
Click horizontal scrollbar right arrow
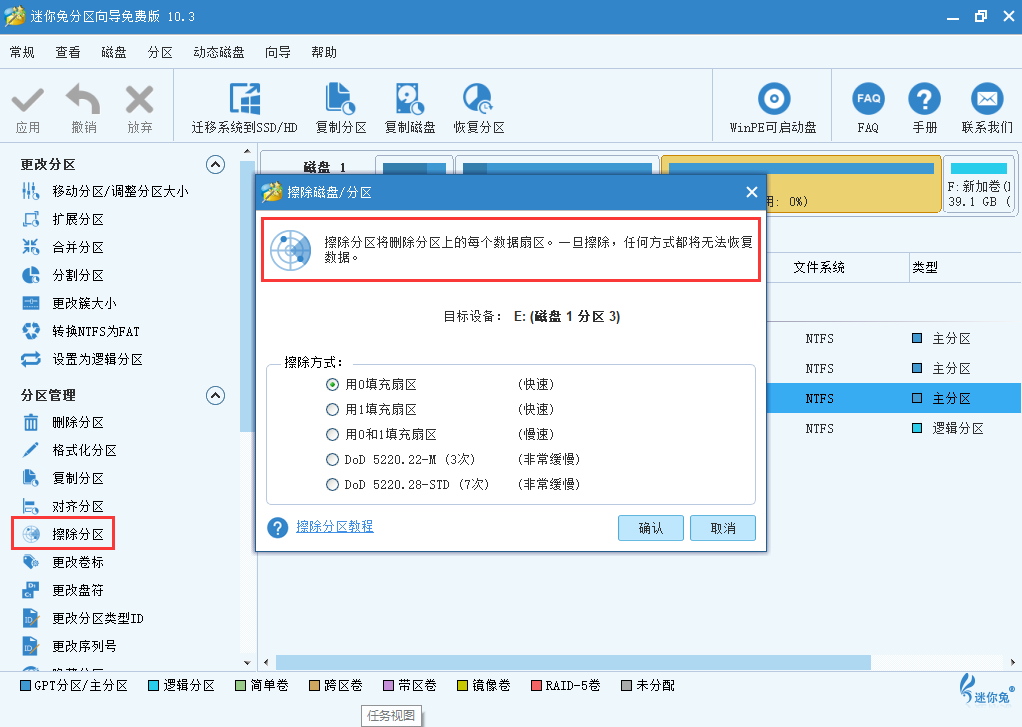tap(1013, 662)
